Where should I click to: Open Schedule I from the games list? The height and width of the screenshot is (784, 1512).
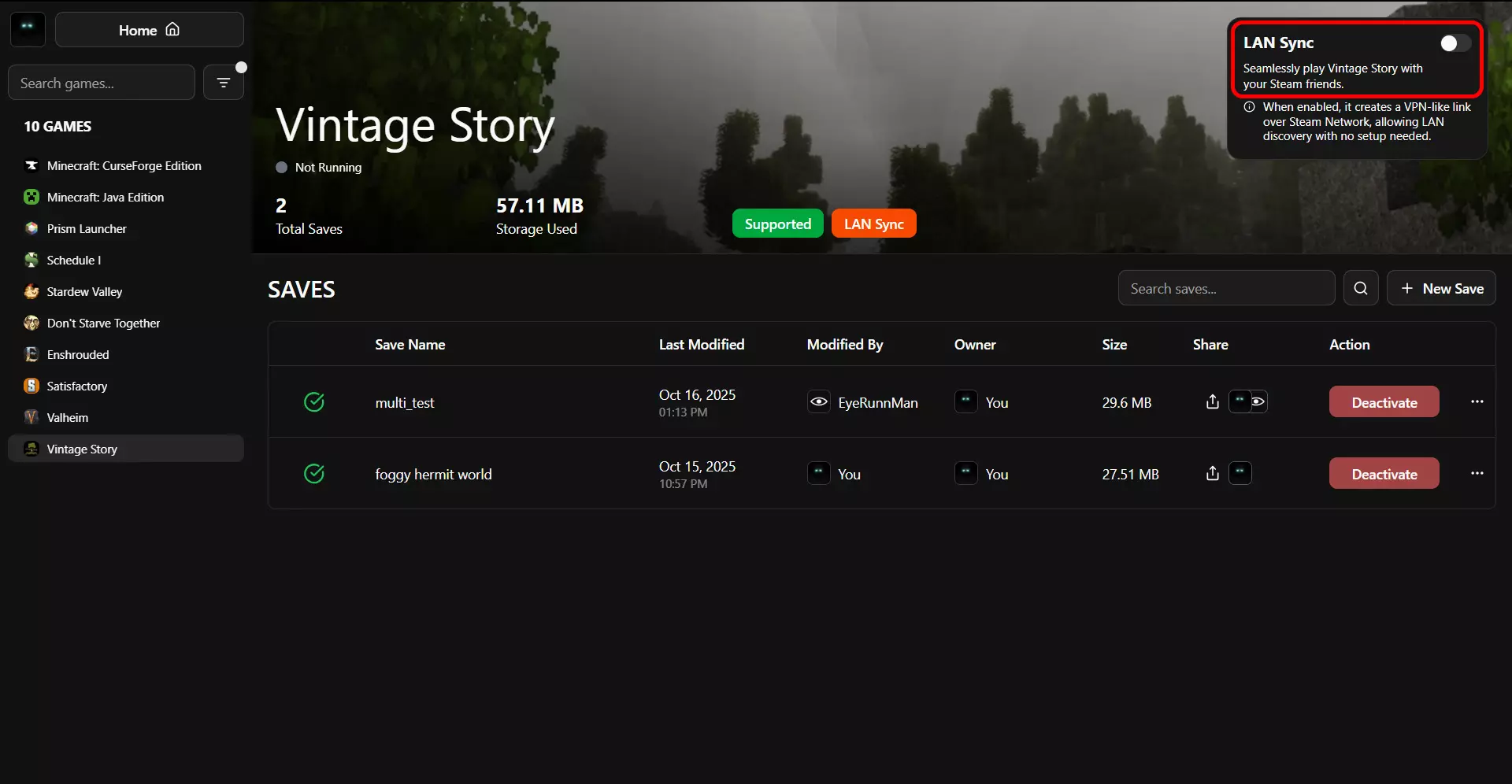pos(126,260)
